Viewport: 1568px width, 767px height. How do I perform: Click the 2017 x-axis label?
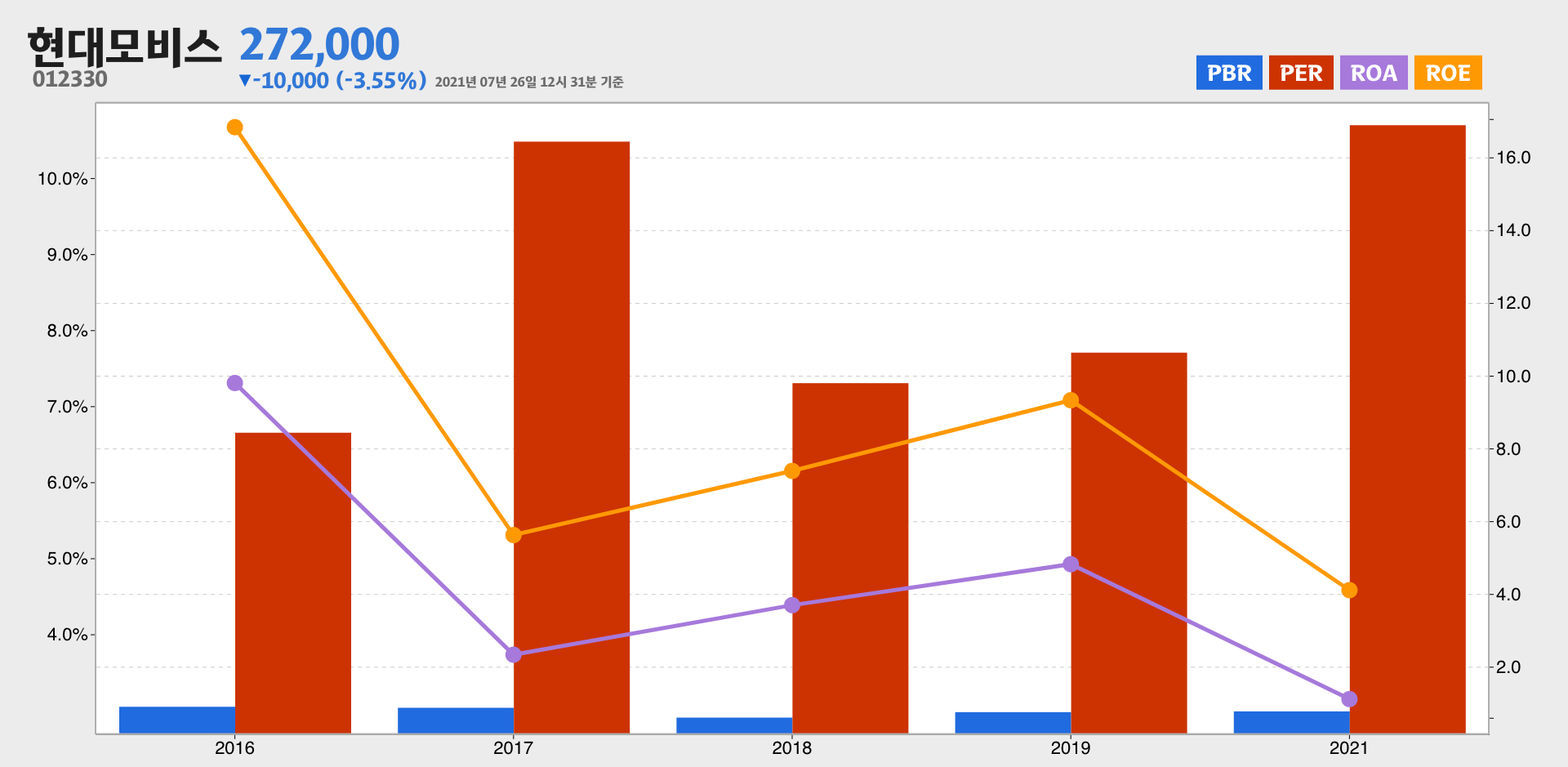(x=514, y=748)
